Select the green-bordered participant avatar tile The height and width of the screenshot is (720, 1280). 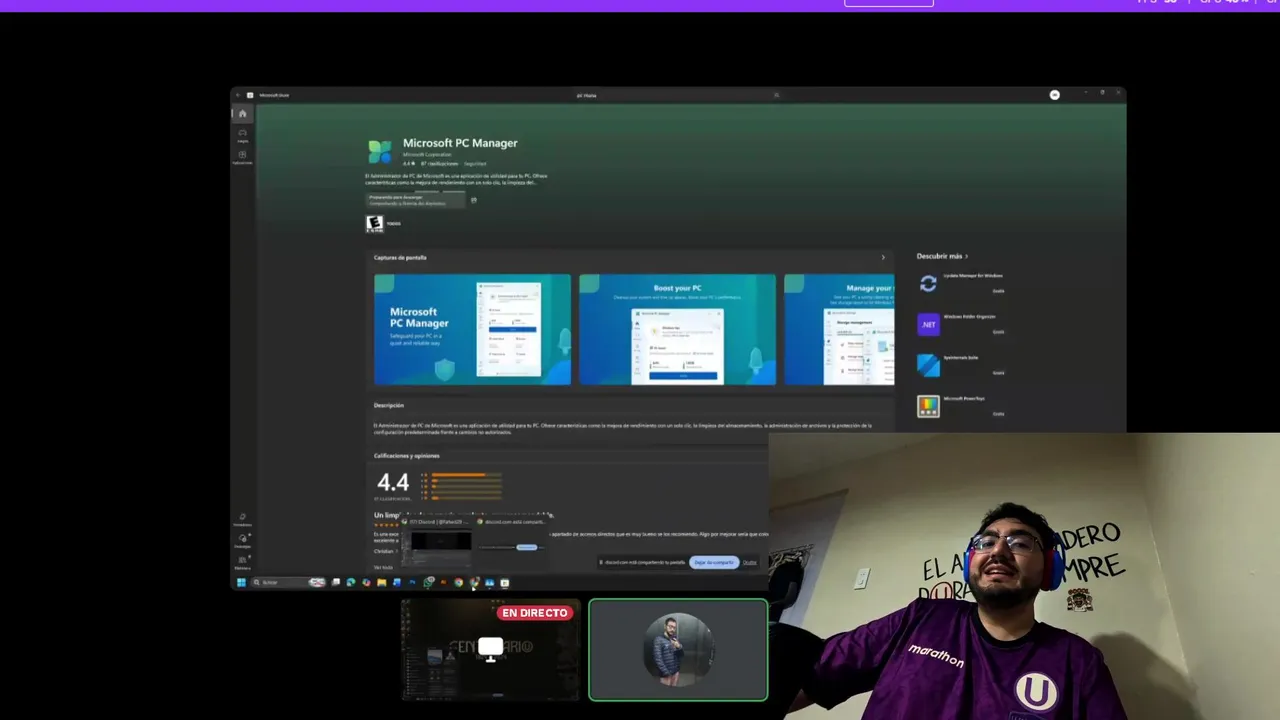pos(678,649)
